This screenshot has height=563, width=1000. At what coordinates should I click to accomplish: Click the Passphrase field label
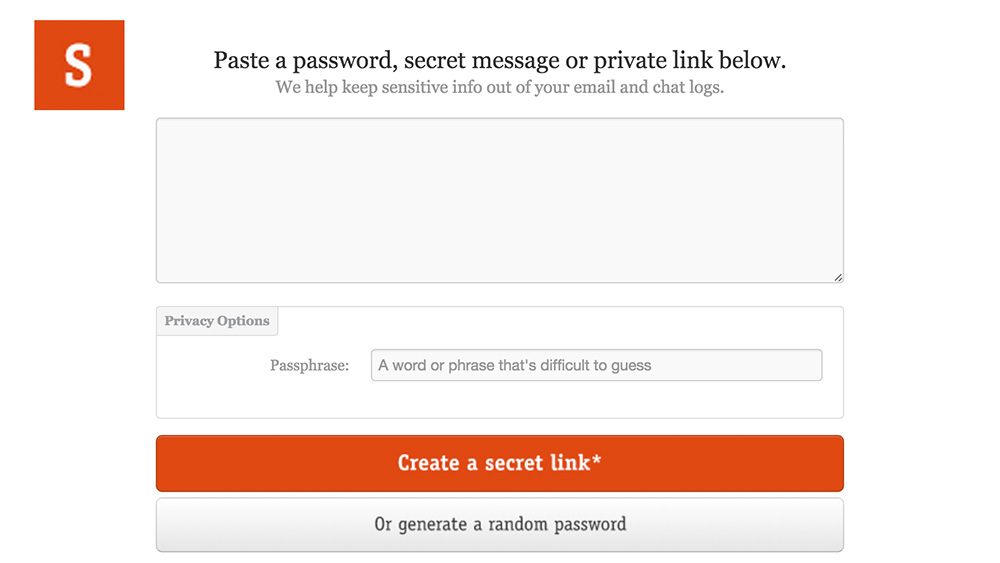tap(309, 366)
